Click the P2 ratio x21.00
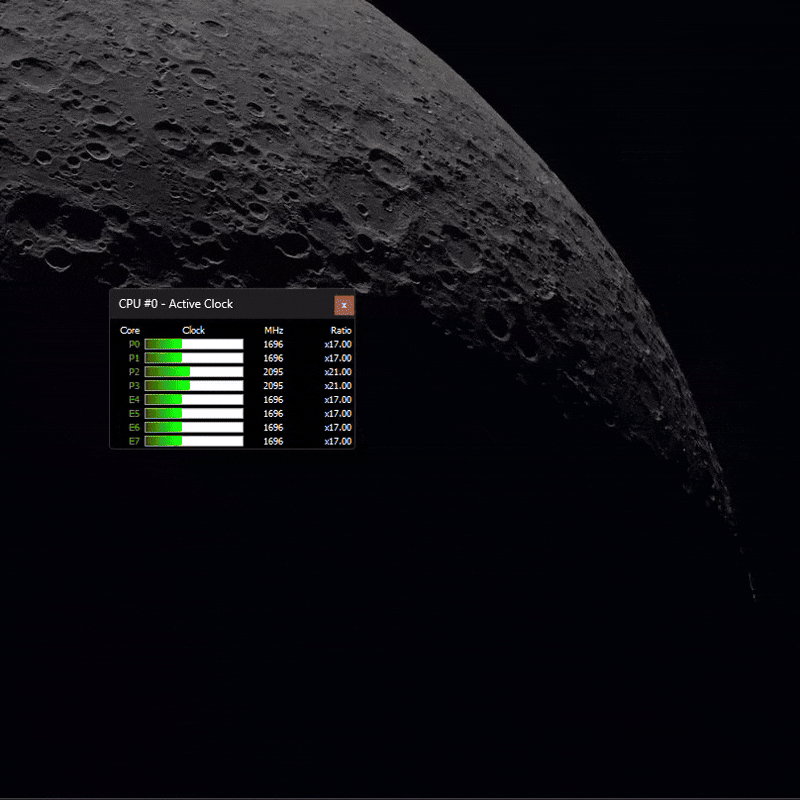 click(x=338, y=372)
